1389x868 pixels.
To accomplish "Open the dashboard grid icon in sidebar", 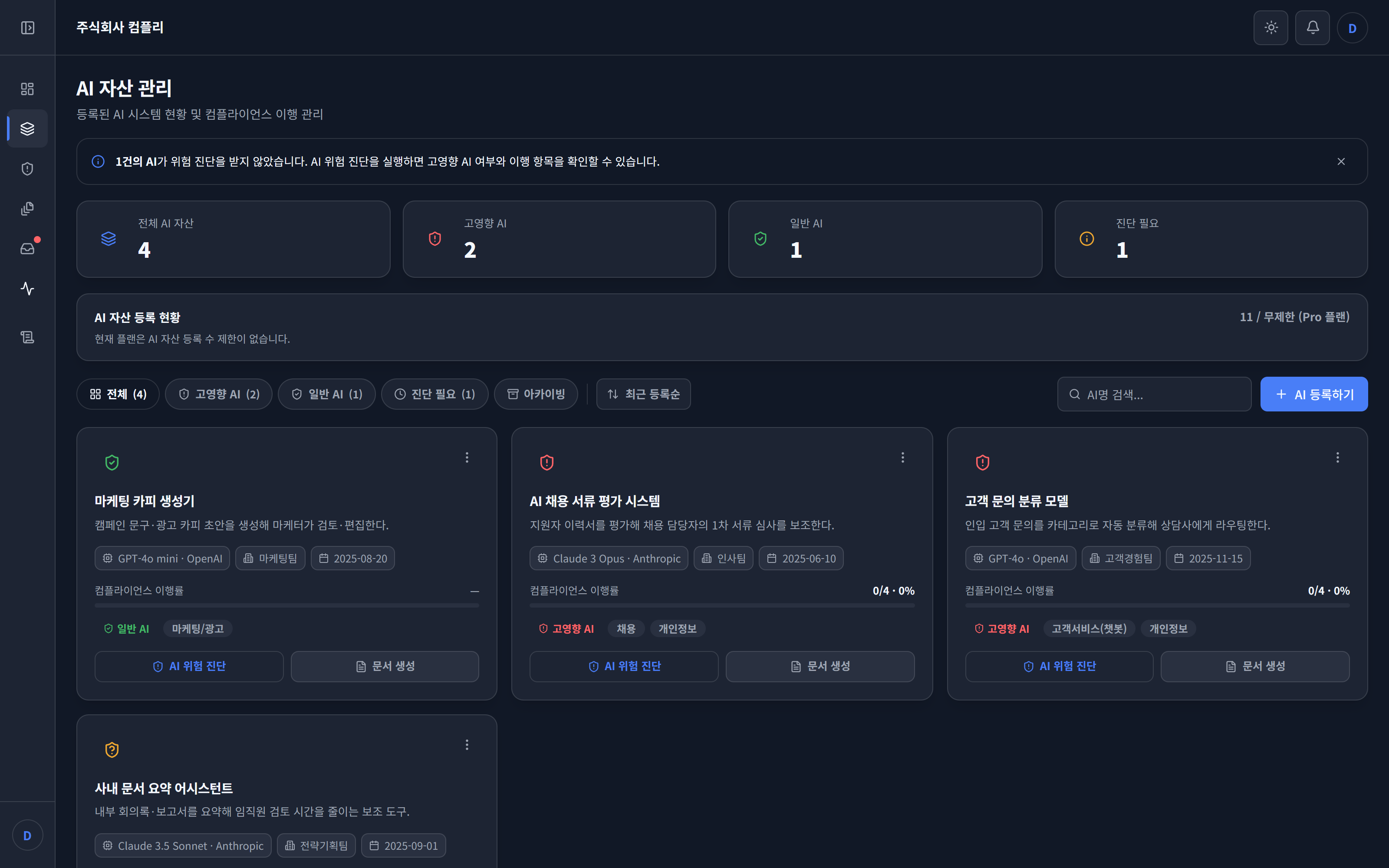I will tap(27, 89).
